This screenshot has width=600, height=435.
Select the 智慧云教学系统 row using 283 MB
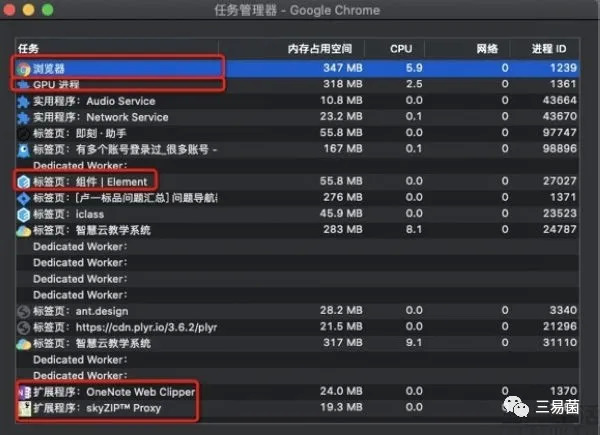pyautogui.click(x=297, y=230)
